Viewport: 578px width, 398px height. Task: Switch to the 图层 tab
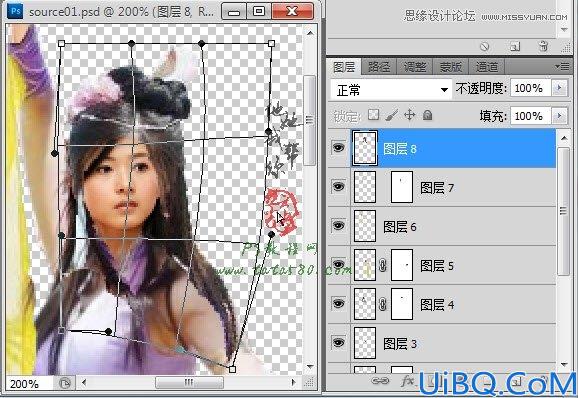pos(344,67)
